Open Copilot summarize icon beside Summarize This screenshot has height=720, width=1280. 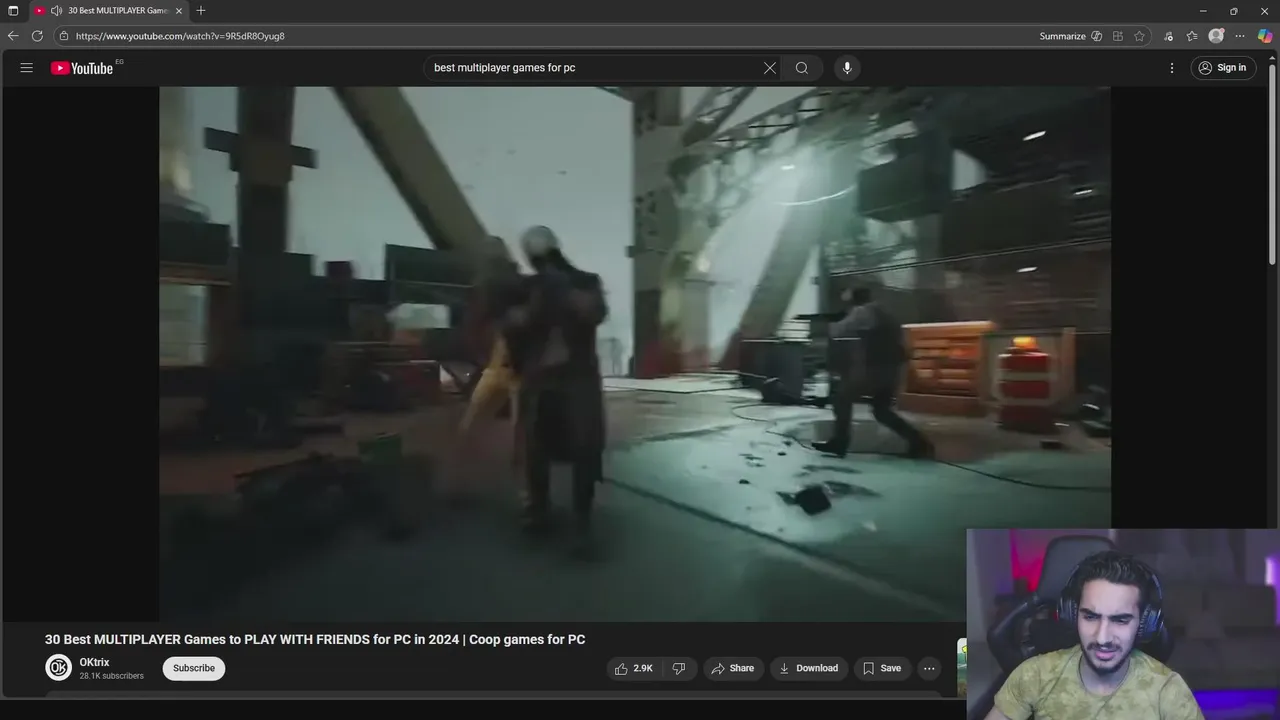tap(1097, 36)
